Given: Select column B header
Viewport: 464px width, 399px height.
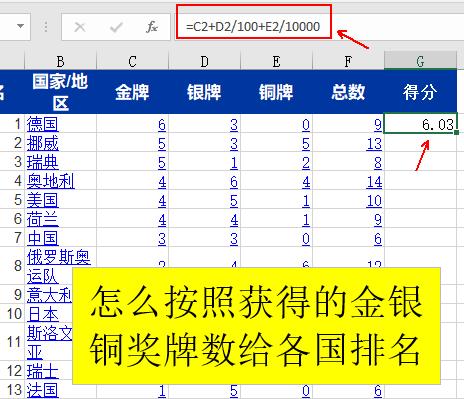Looking at the screenshot, I should (60, 61).
